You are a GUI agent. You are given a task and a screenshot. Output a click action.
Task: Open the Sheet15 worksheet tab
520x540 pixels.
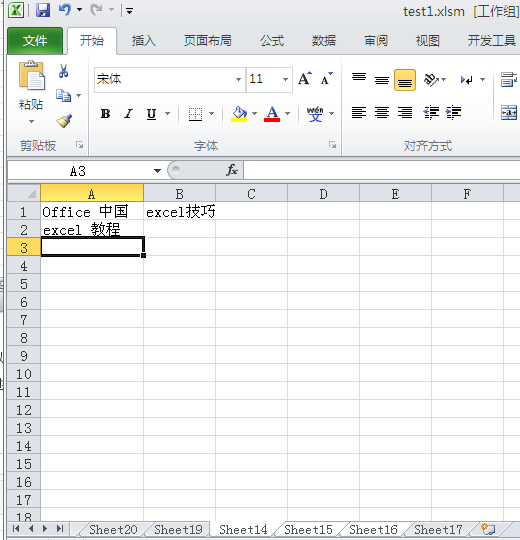(x=308, y=529)
